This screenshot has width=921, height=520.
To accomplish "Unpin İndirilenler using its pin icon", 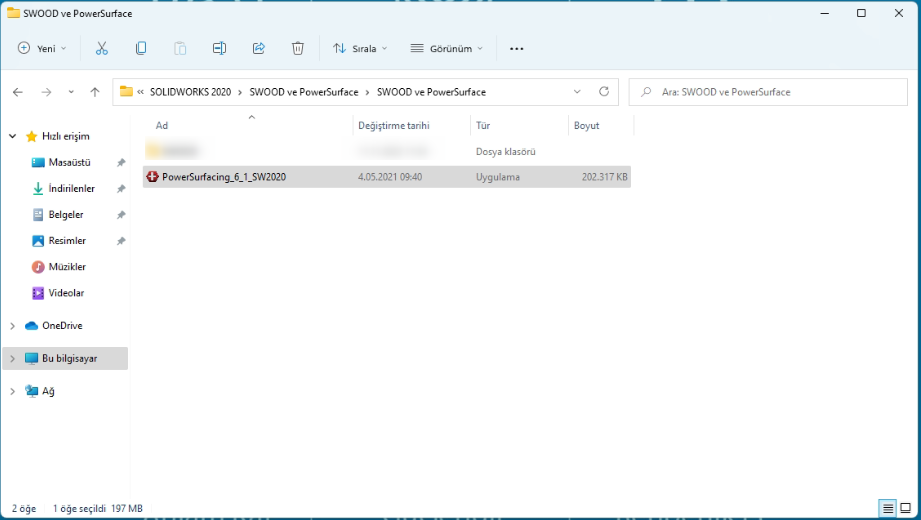I will coord(121,189).
